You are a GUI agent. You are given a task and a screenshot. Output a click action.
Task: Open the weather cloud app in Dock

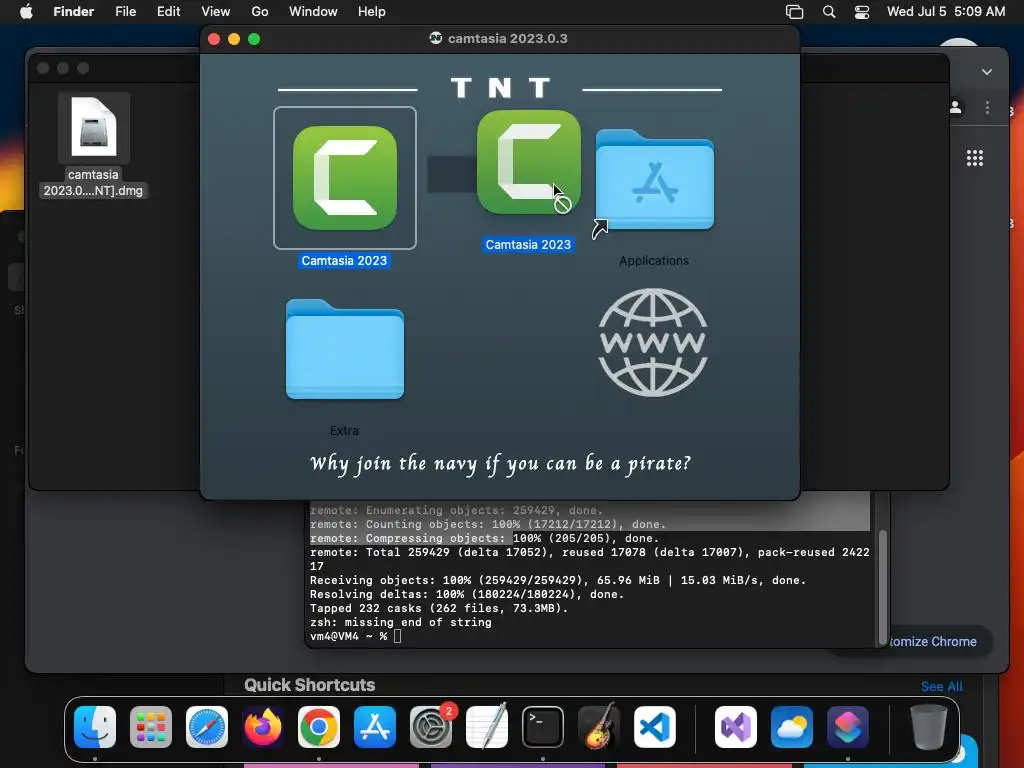(x=792, y=726)
